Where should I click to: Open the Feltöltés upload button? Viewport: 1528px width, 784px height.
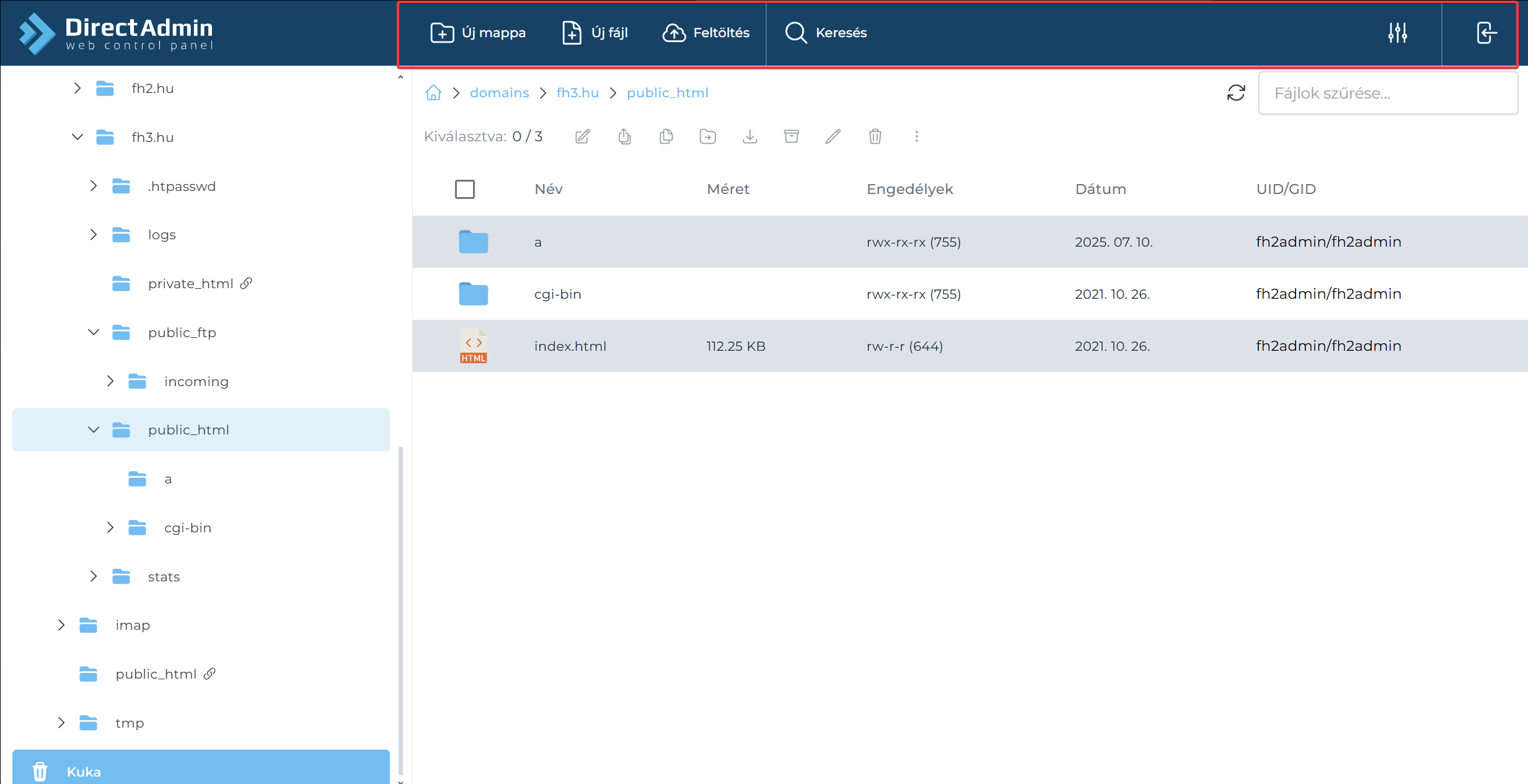706,33
